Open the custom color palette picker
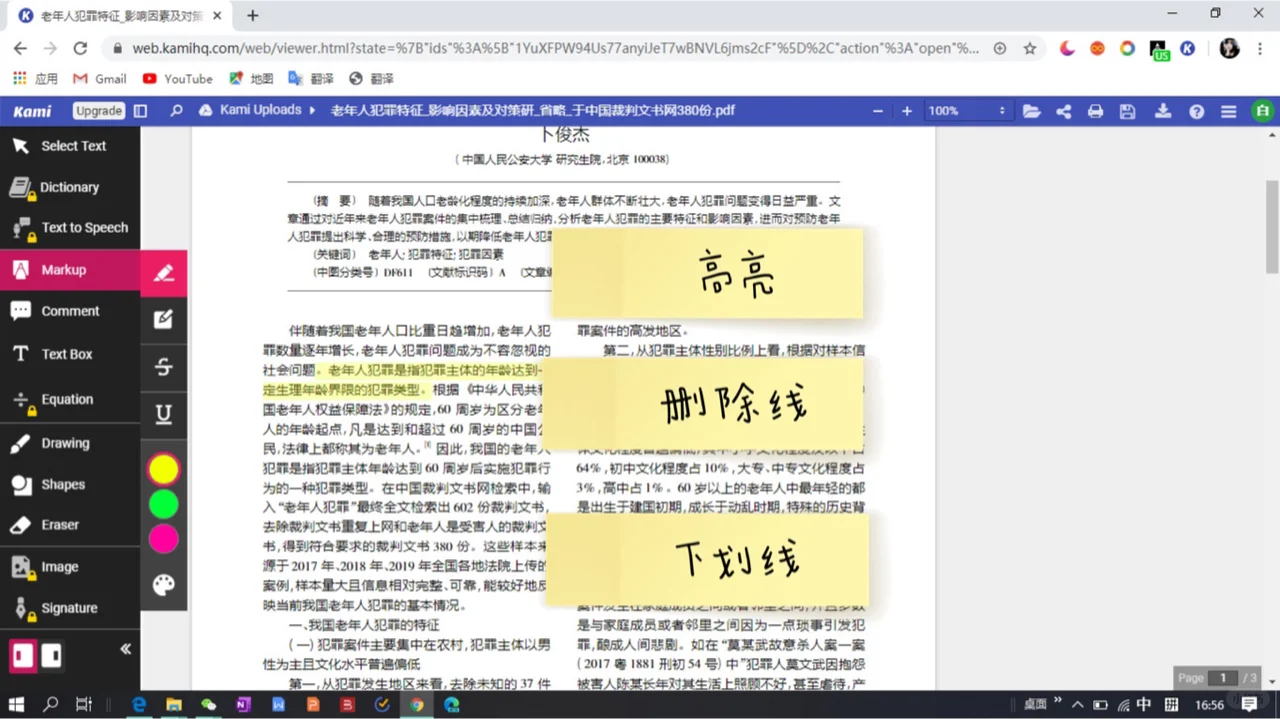Viewport: 1280px width, 719px height. [163, 585]
